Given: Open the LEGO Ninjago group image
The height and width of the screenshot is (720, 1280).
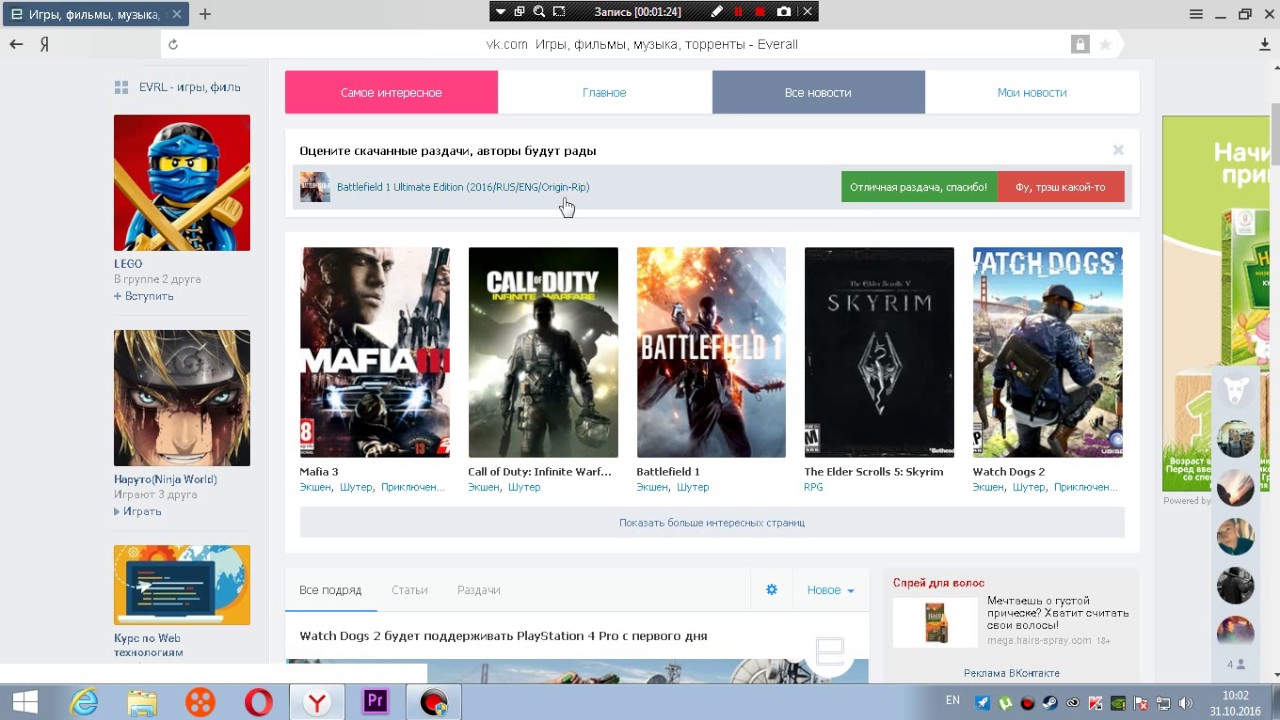Looking at the screenshot, I should pos(182,182).
